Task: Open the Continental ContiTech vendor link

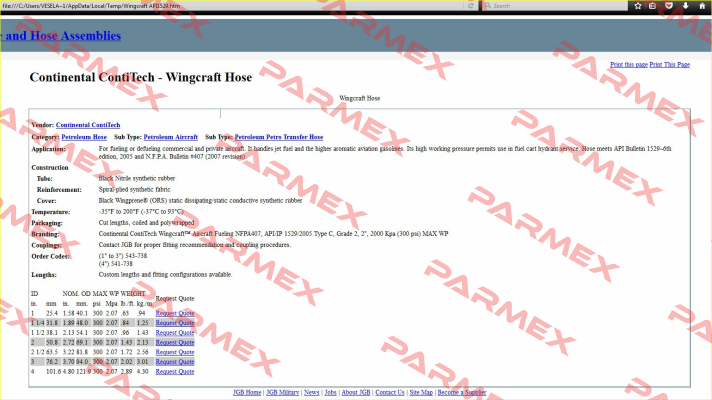Action: 88,125
